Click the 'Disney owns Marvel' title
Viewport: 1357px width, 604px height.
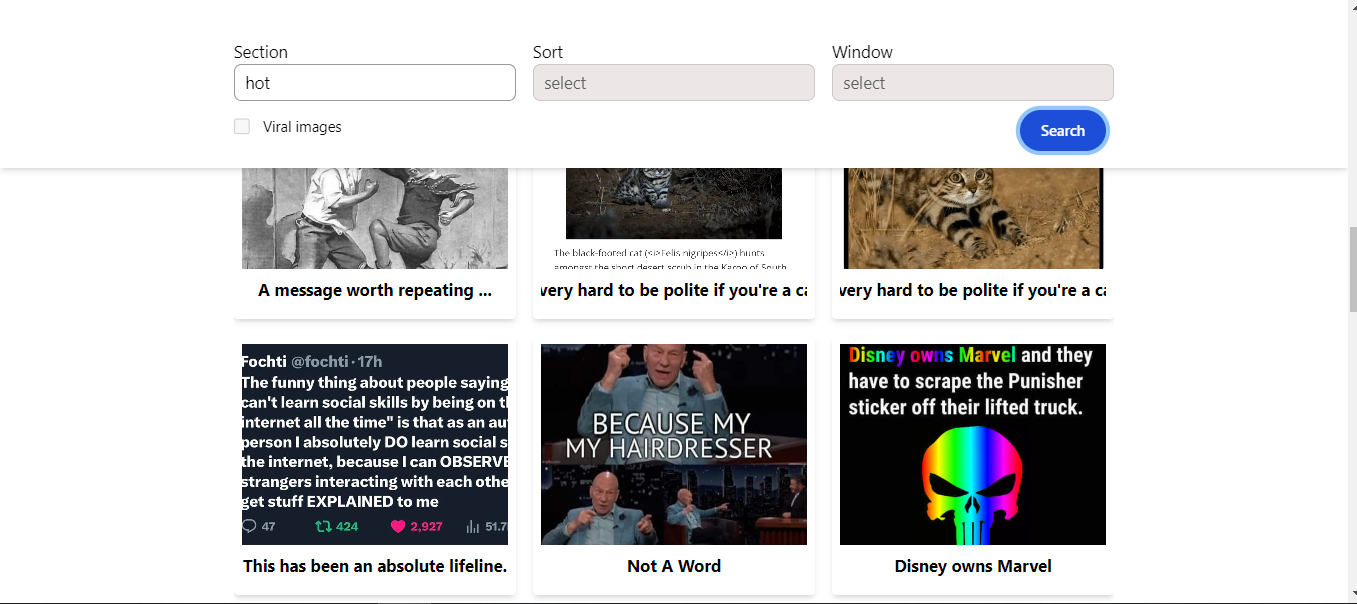pyautogui.click(x=973, y=566)
